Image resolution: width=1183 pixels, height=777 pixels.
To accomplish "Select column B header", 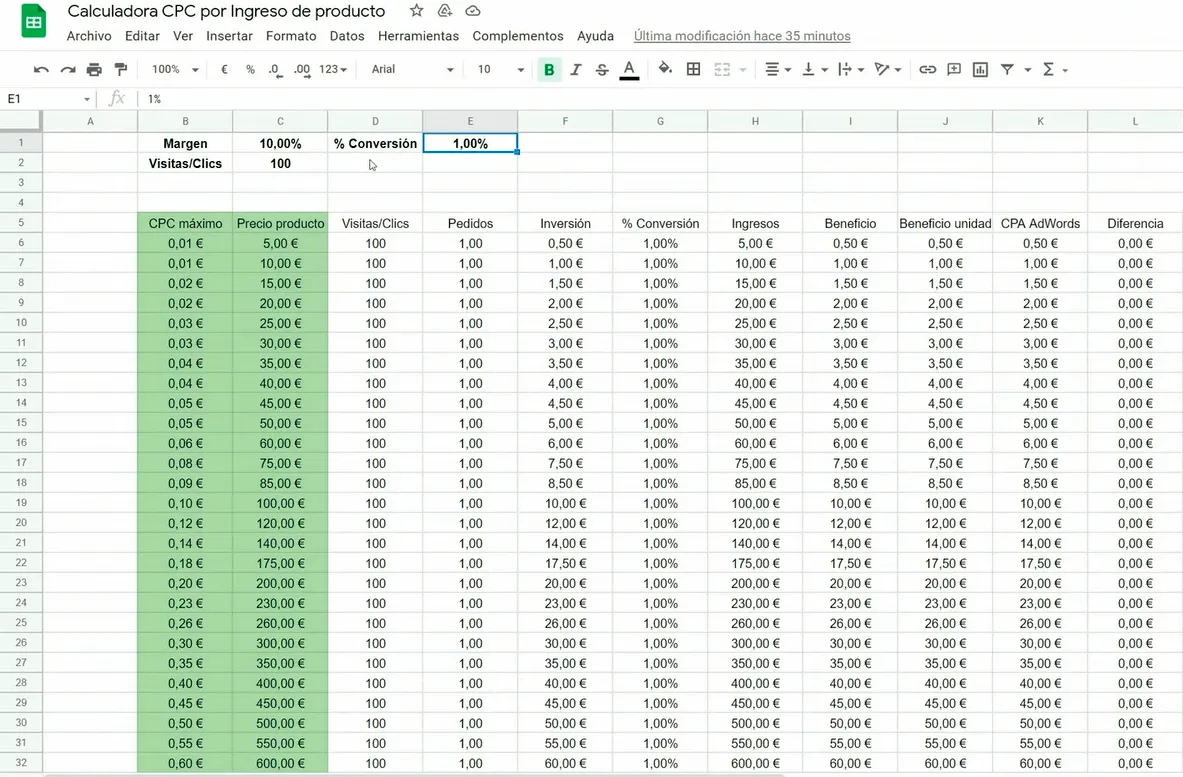I will [x=185, y=121].
